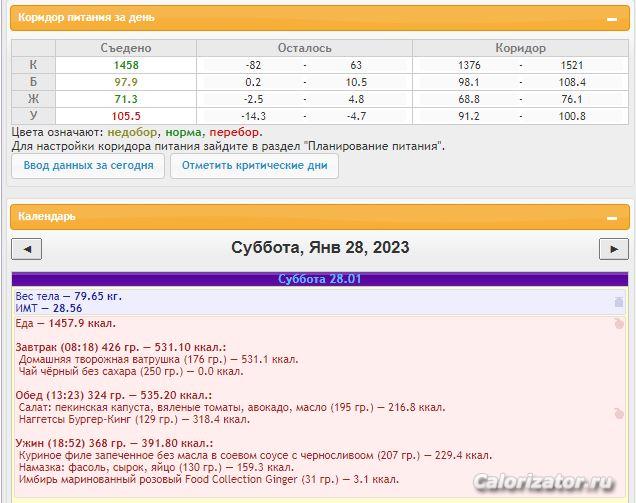This screenshot has height=503, width=636.
Task: Click the Ввод данных за сегодня button
Action: 88,166
